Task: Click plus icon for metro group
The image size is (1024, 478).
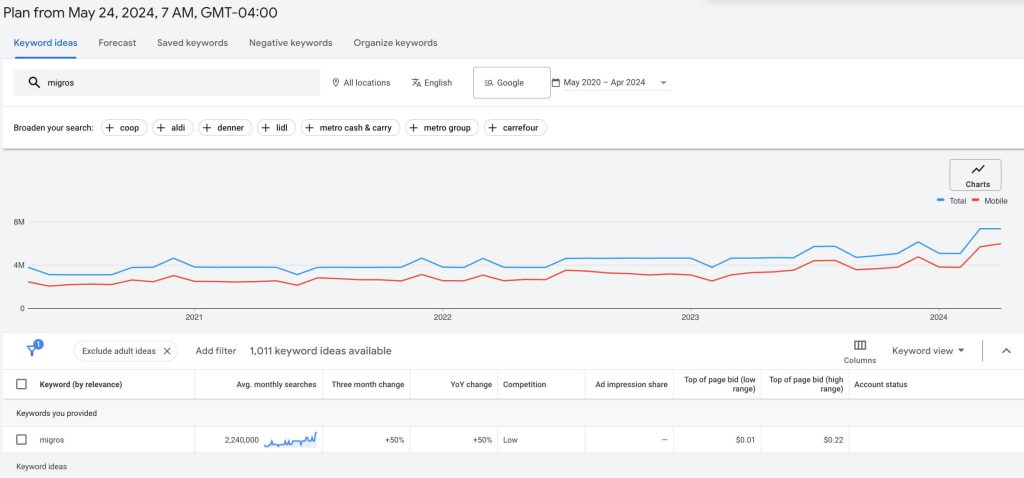Action: click(x=413, y=128)
